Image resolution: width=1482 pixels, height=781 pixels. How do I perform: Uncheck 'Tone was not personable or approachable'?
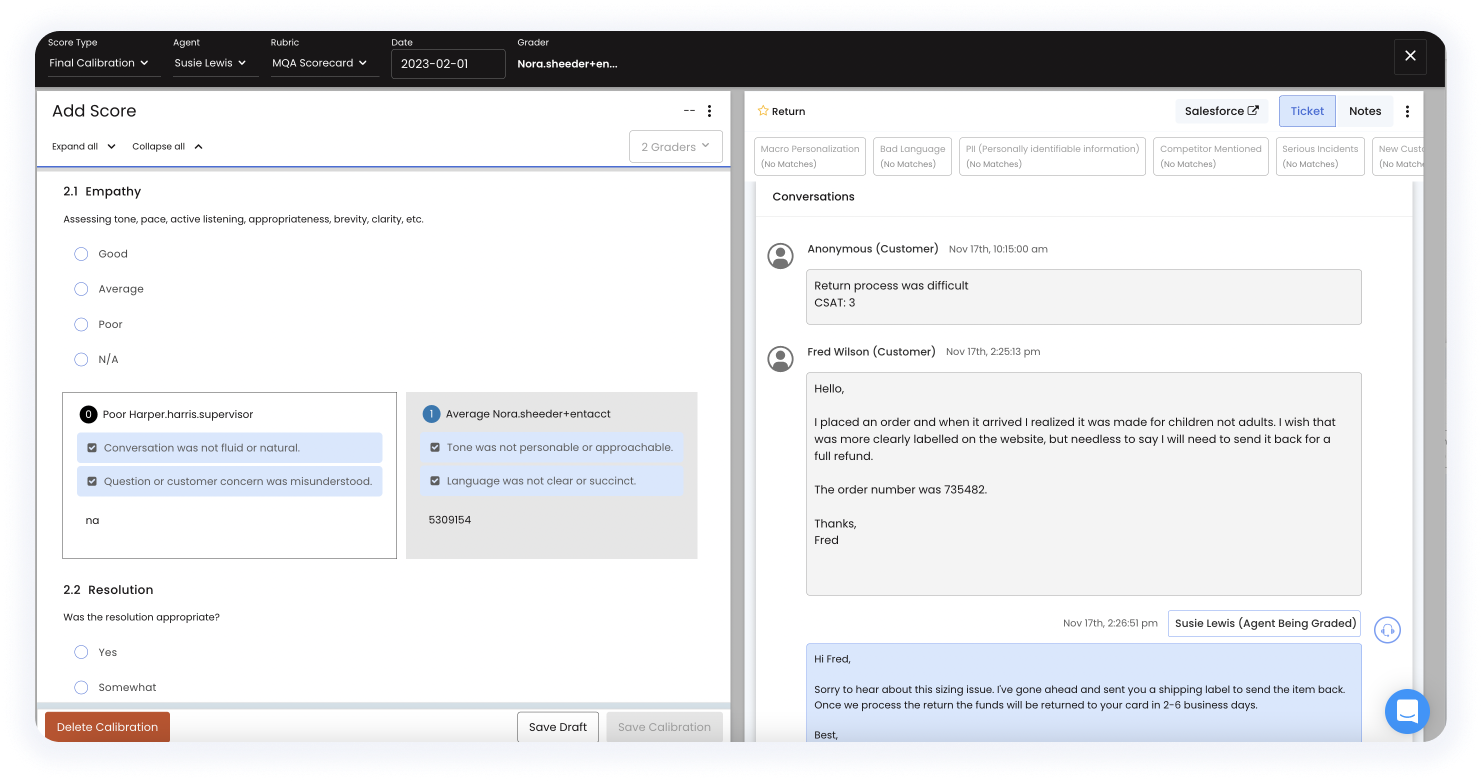point(434,447)
